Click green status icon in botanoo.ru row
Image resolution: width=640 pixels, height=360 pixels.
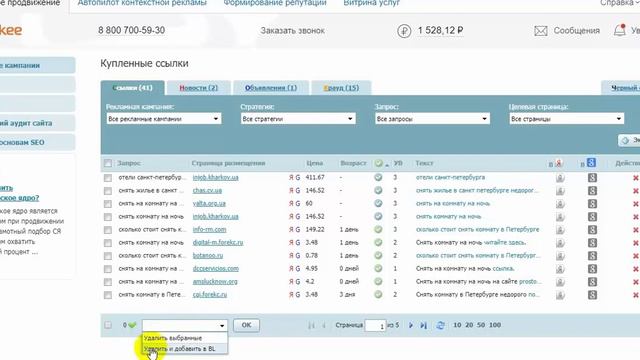click(x=378, y=256)
